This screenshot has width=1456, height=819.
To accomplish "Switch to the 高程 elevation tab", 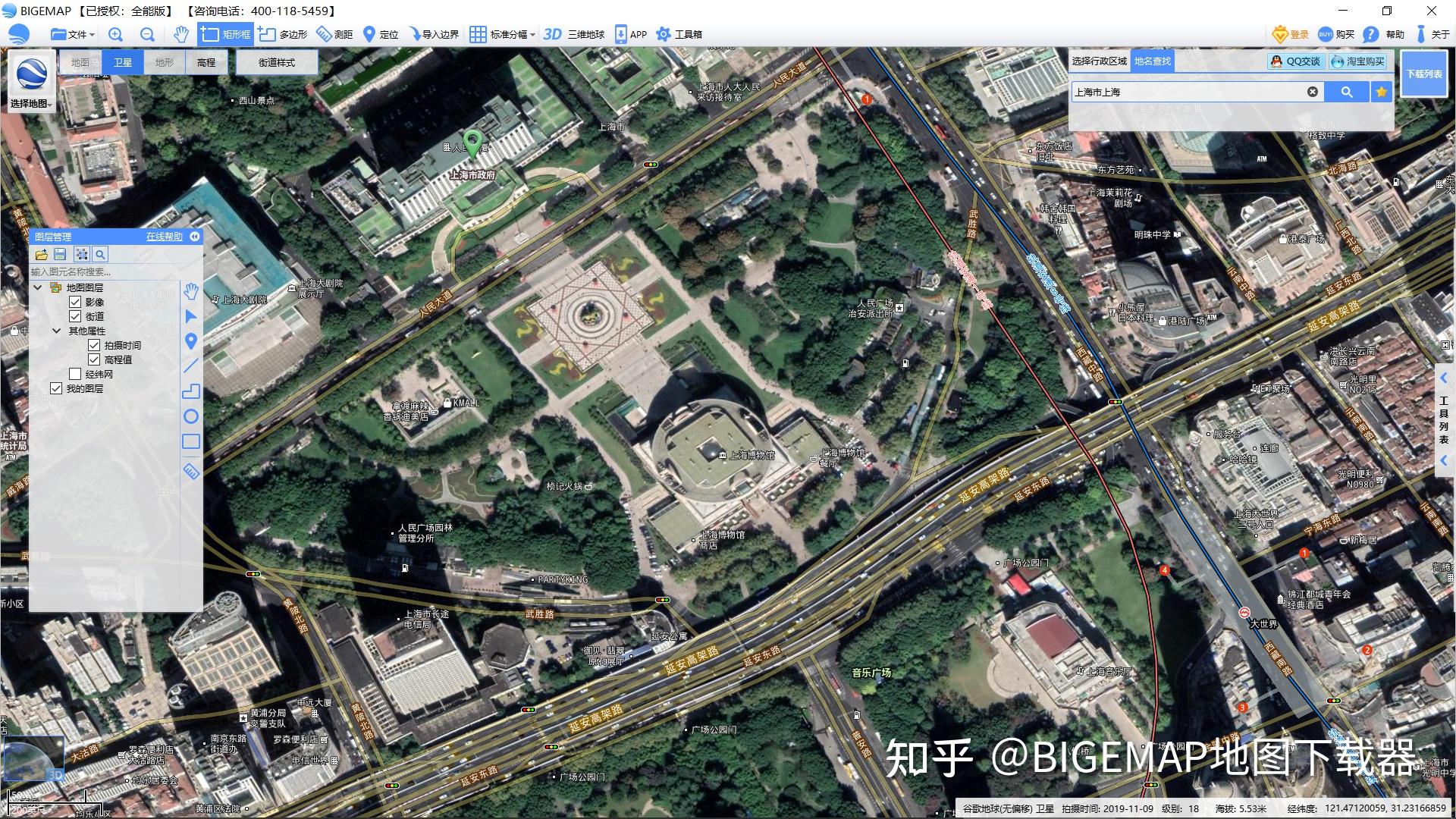I will coord(206,62).
